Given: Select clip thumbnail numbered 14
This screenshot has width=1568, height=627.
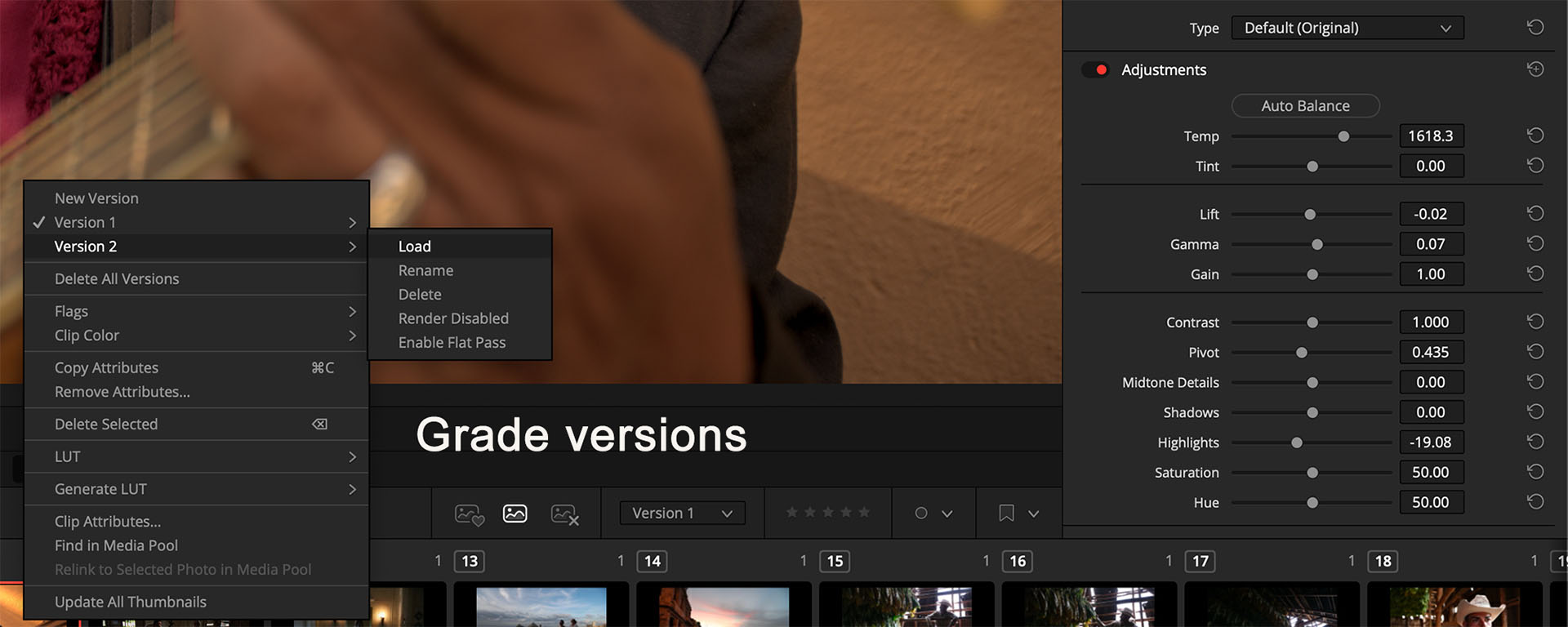Looking at the screenshot, I should pos(724,607).
